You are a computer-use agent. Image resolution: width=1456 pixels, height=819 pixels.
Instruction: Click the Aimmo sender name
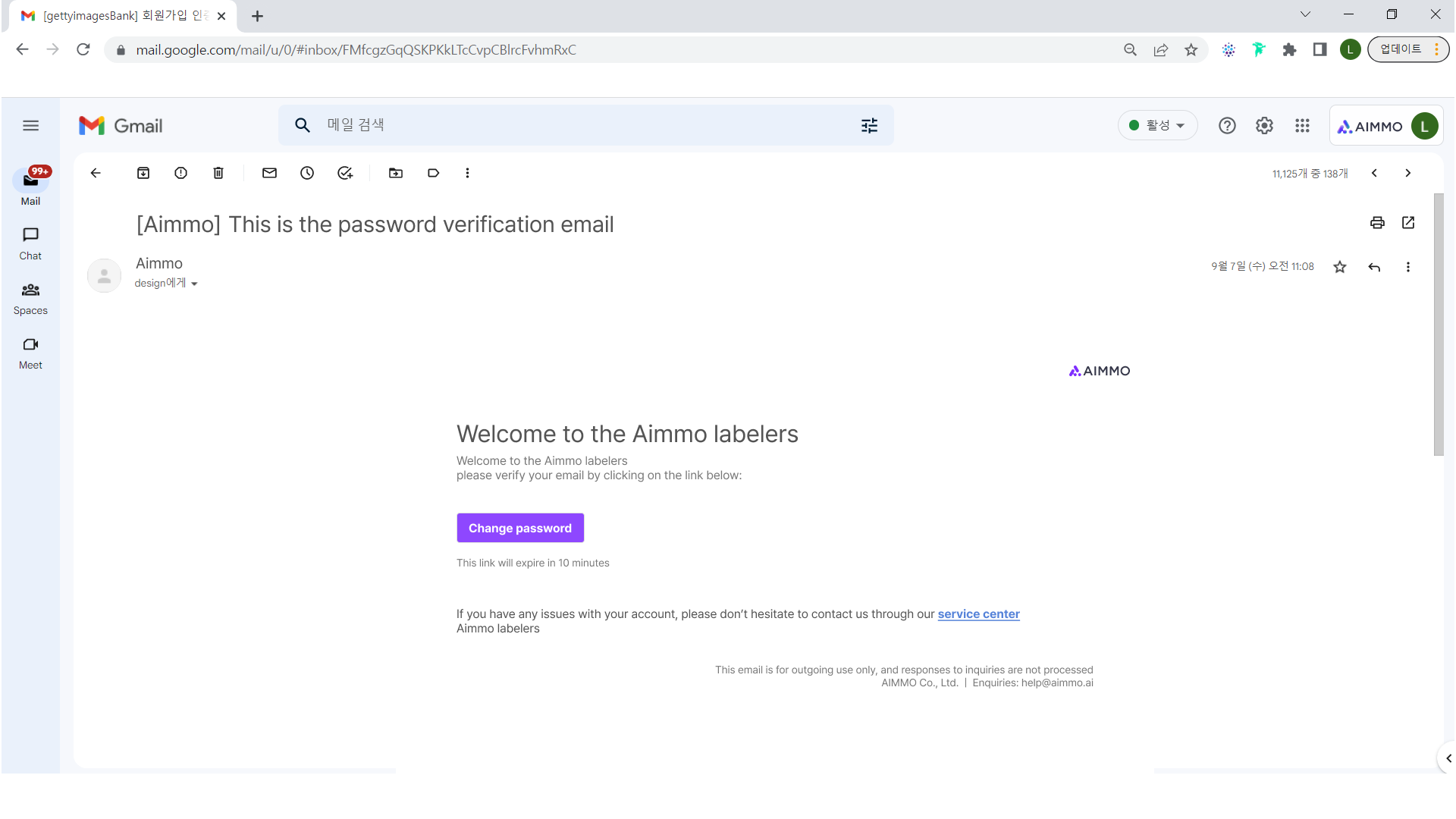click(159, 263)
